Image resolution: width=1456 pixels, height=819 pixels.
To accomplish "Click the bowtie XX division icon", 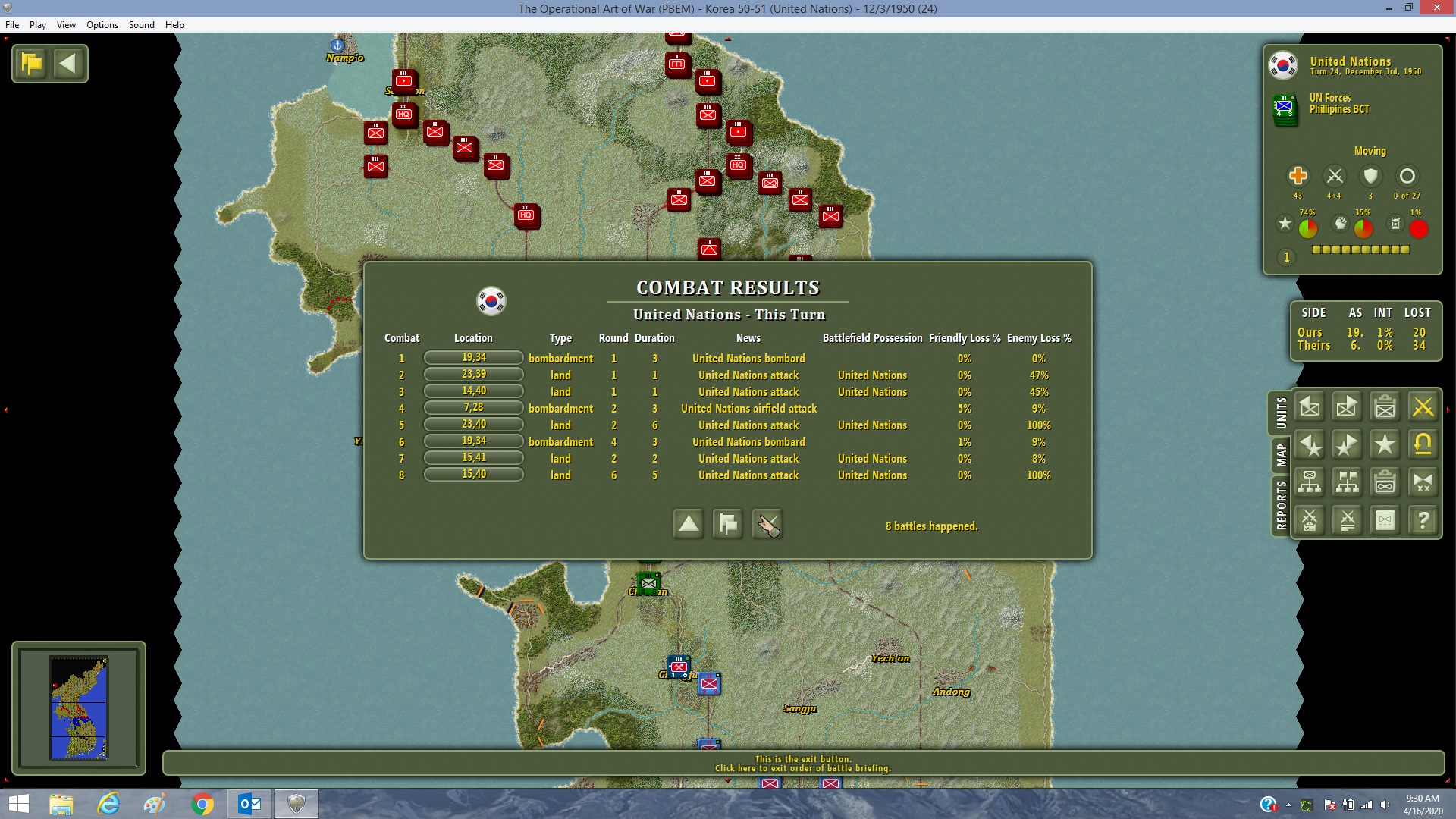I will pos(1423,483).
